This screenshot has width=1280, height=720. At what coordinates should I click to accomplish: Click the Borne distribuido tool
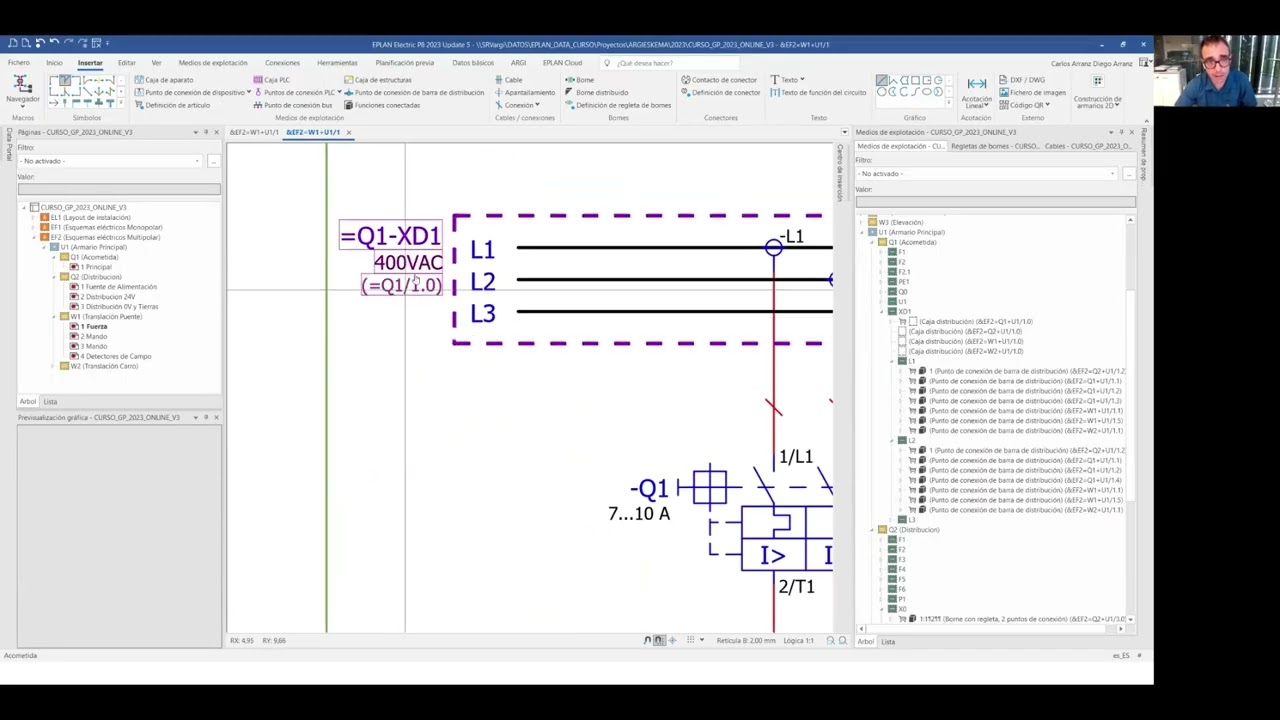596,92
